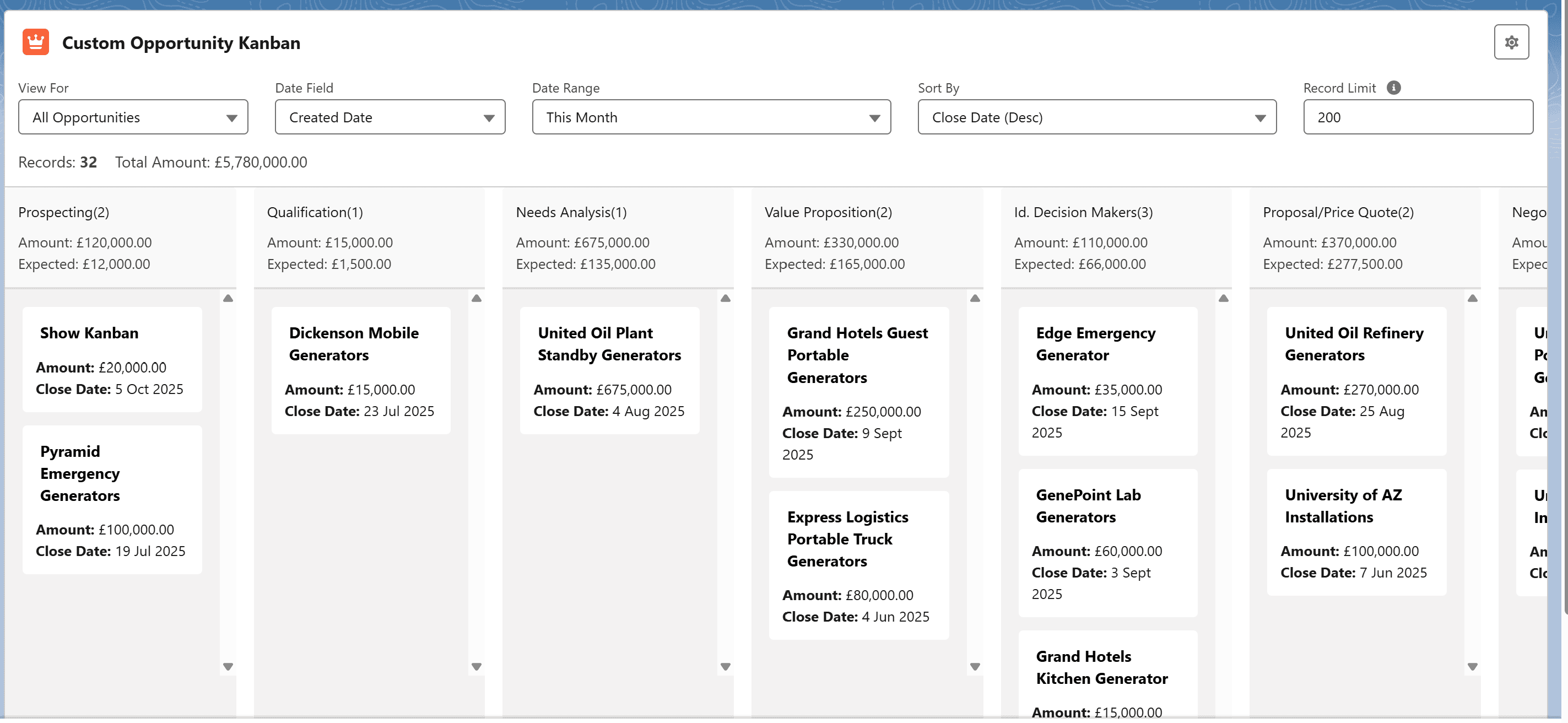Open United Oil Refinery Generators opportunity

tap(1354, 344)
